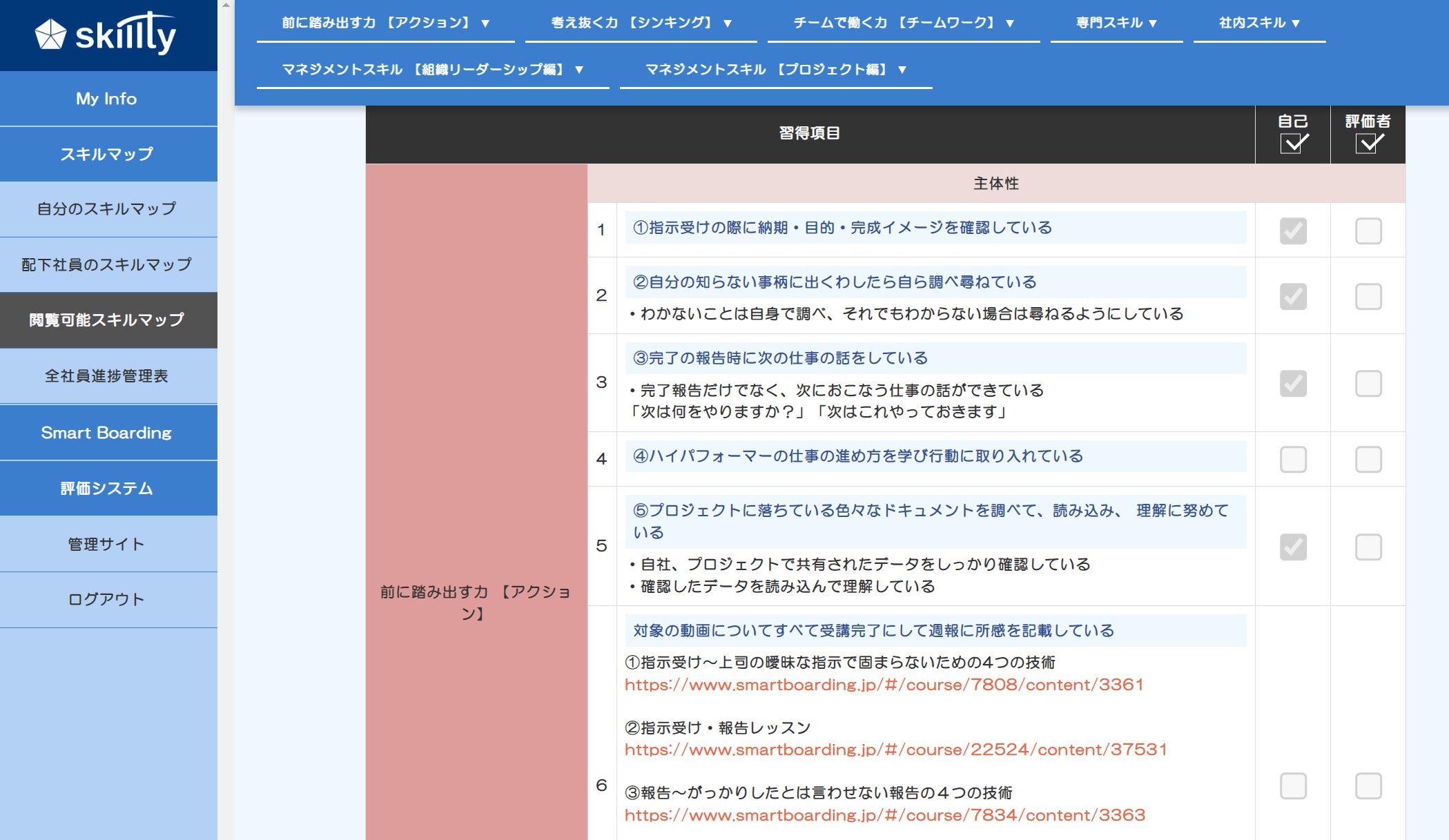Screen dimensions: 1449x840
Task: Click the 自己 column check-all icon
Action: pyautogui.click(x=1294, y=143)
